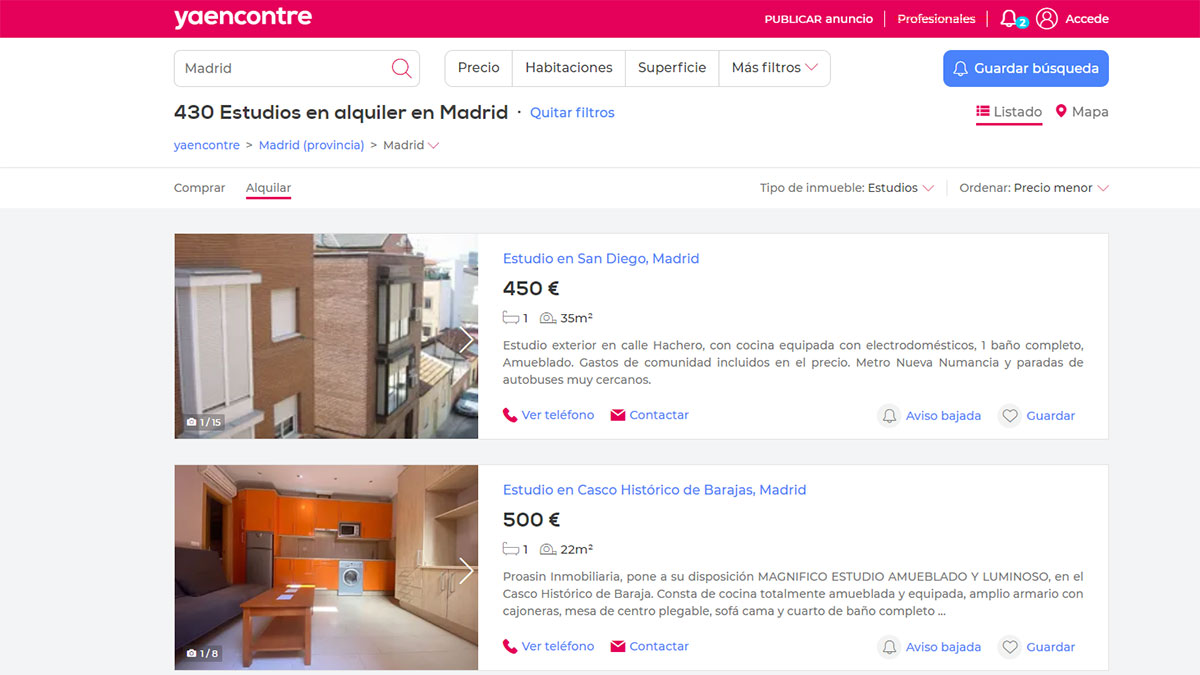Open Ordenar Precio menor dropdown
The image size is (1200, 675).
(x=1034, y=188)
